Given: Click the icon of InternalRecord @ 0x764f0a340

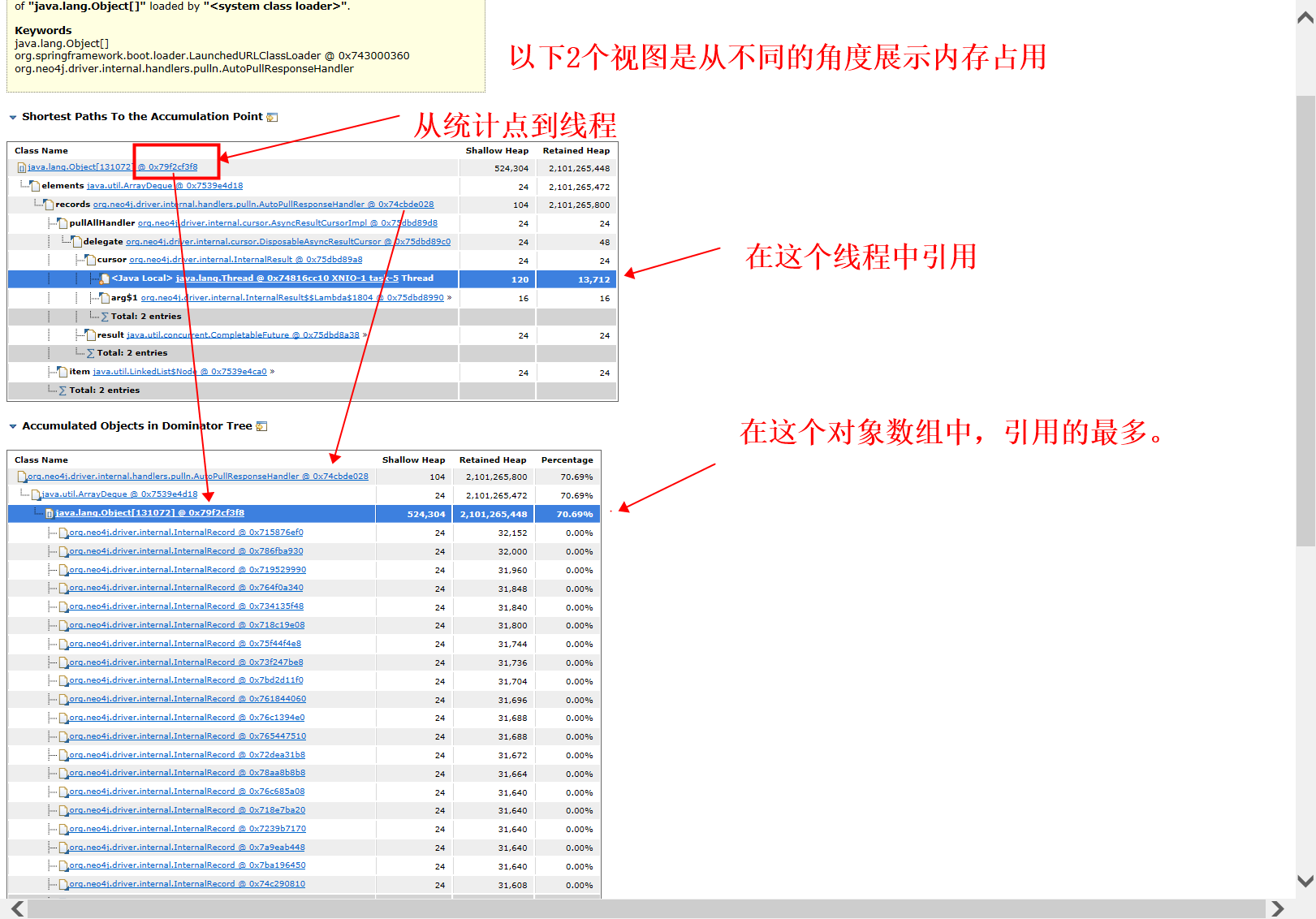Looking at the screenshot, I should pos(63,588).
